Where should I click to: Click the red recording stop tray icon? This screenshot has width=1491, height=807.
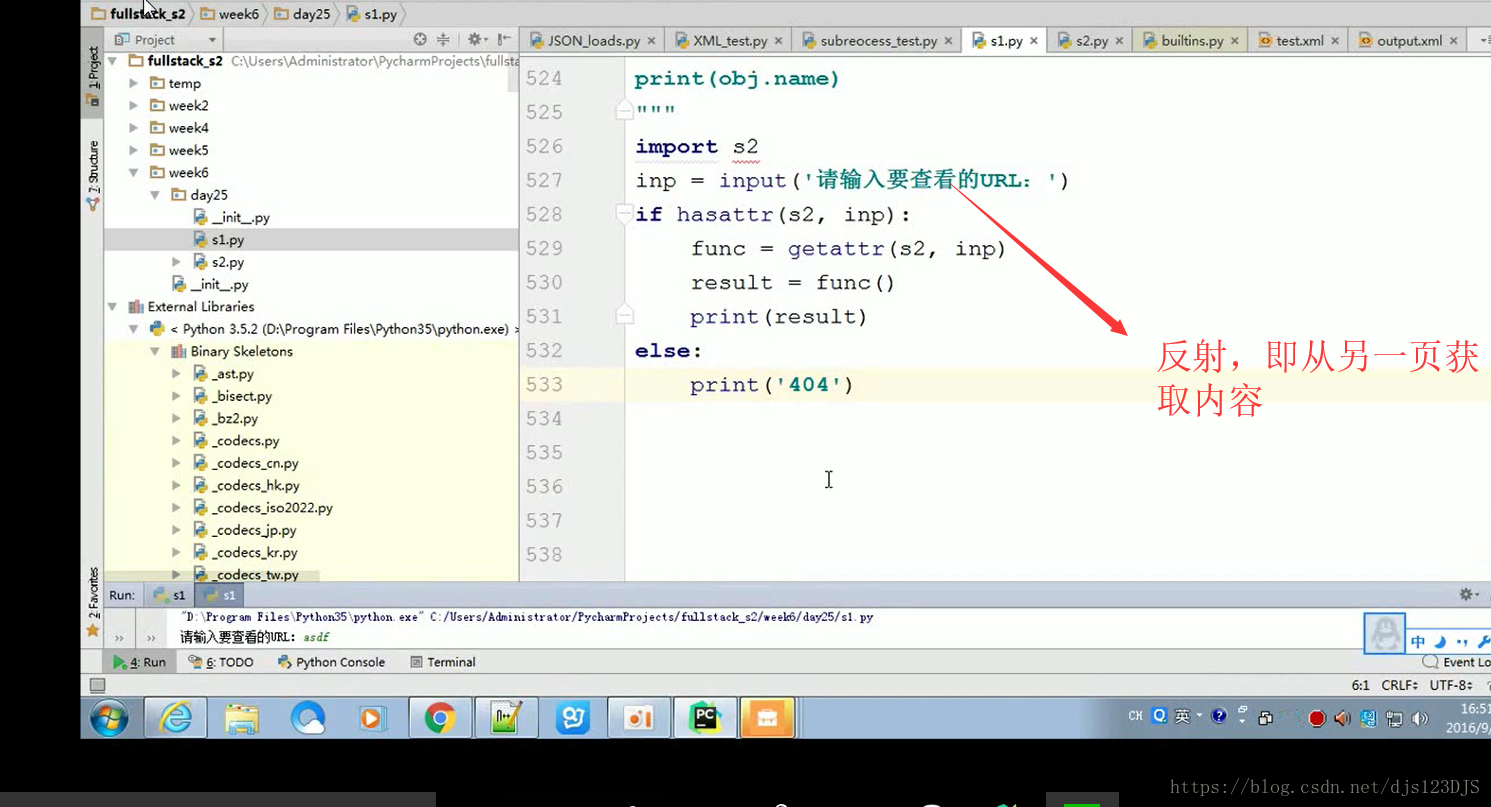click(x=1317, y=718)
